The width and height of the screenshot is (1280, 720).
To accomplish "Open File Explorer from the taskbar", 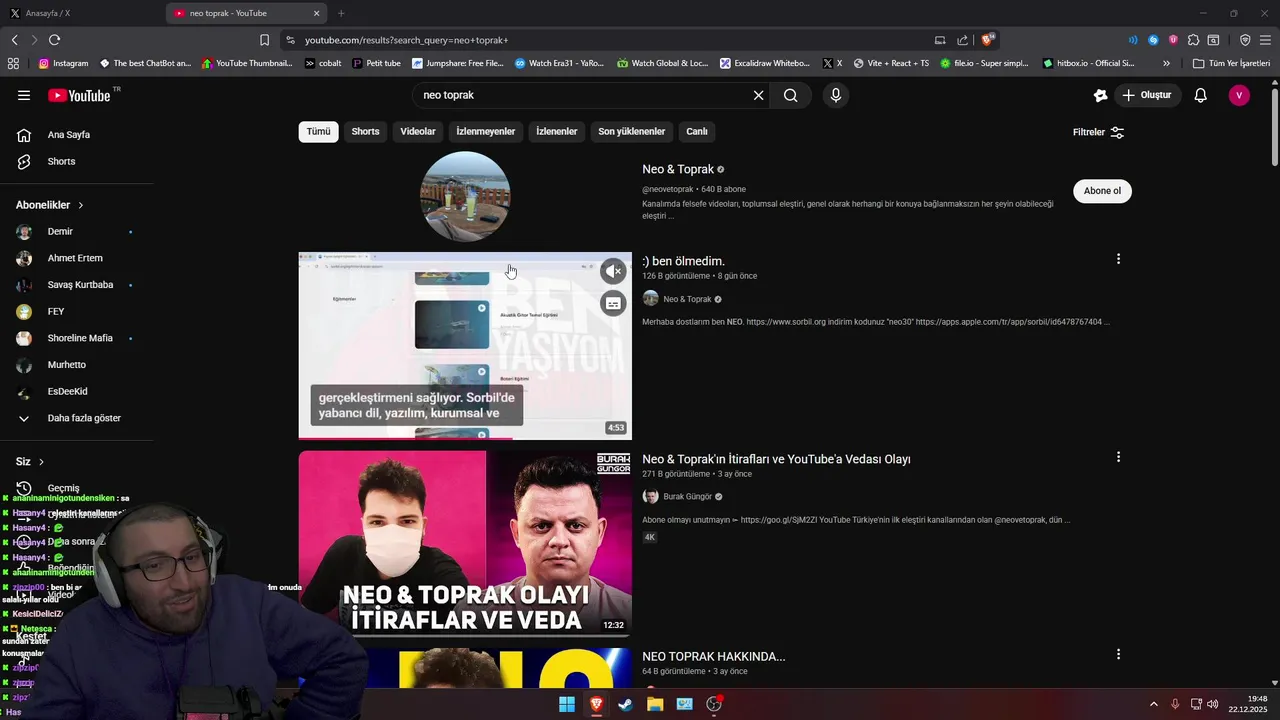I will (655, 704).
